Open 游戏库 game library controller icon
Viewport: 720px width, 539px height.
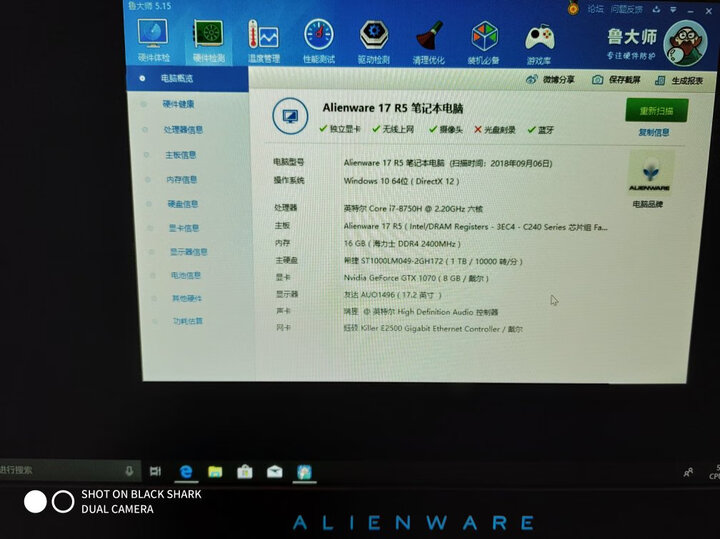pyautogui.click(x=539, y=44)
